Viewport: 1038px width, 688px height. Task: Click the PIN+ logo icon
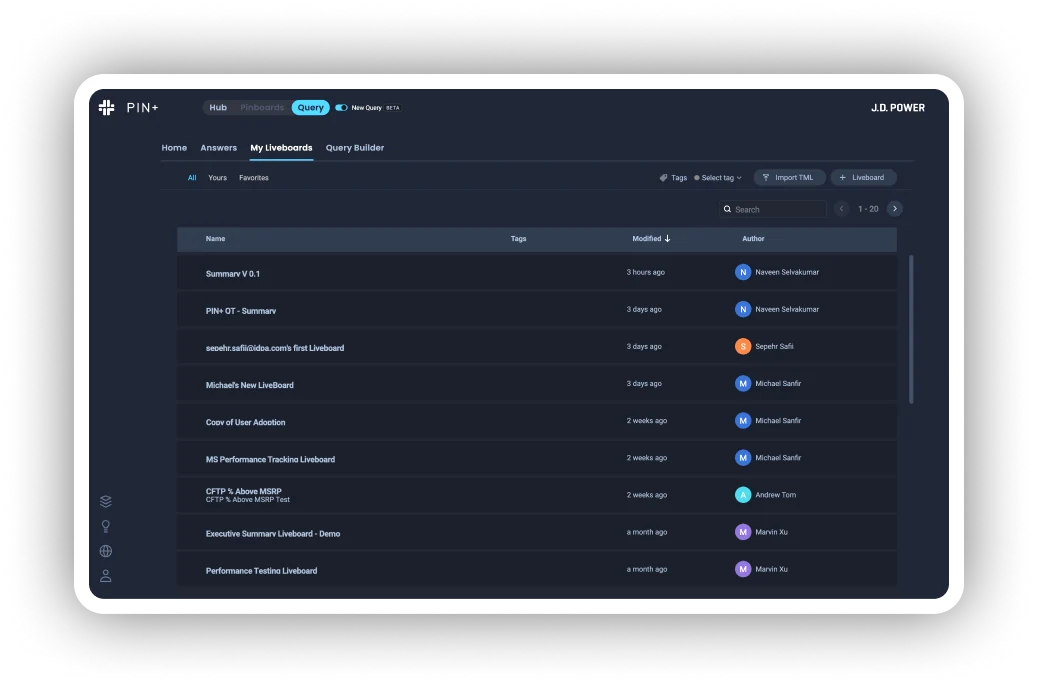[x=107, y=107]
